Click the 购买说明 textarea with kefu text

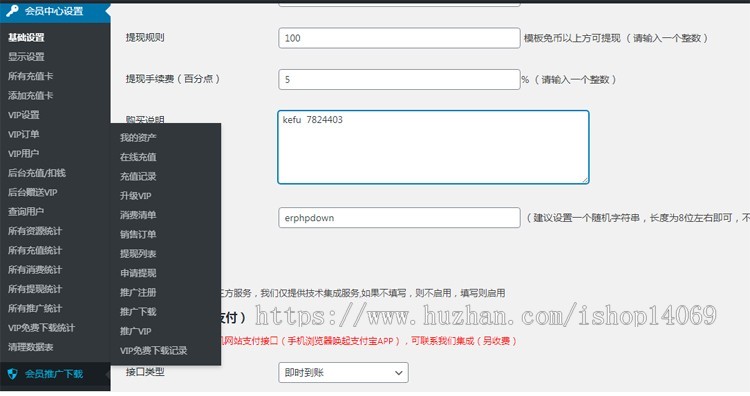point(433,147)
